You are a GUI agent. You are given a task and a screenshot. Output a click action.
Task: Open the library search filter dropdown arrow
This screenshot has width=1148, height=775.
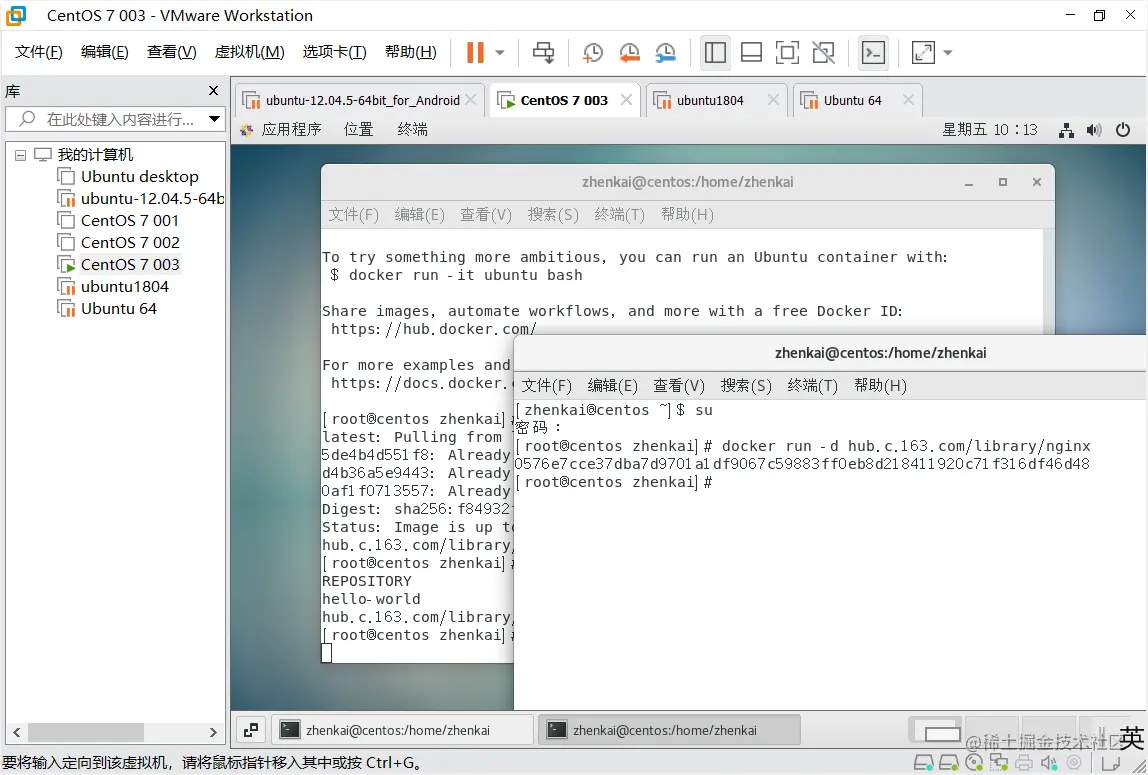(215, 119)
